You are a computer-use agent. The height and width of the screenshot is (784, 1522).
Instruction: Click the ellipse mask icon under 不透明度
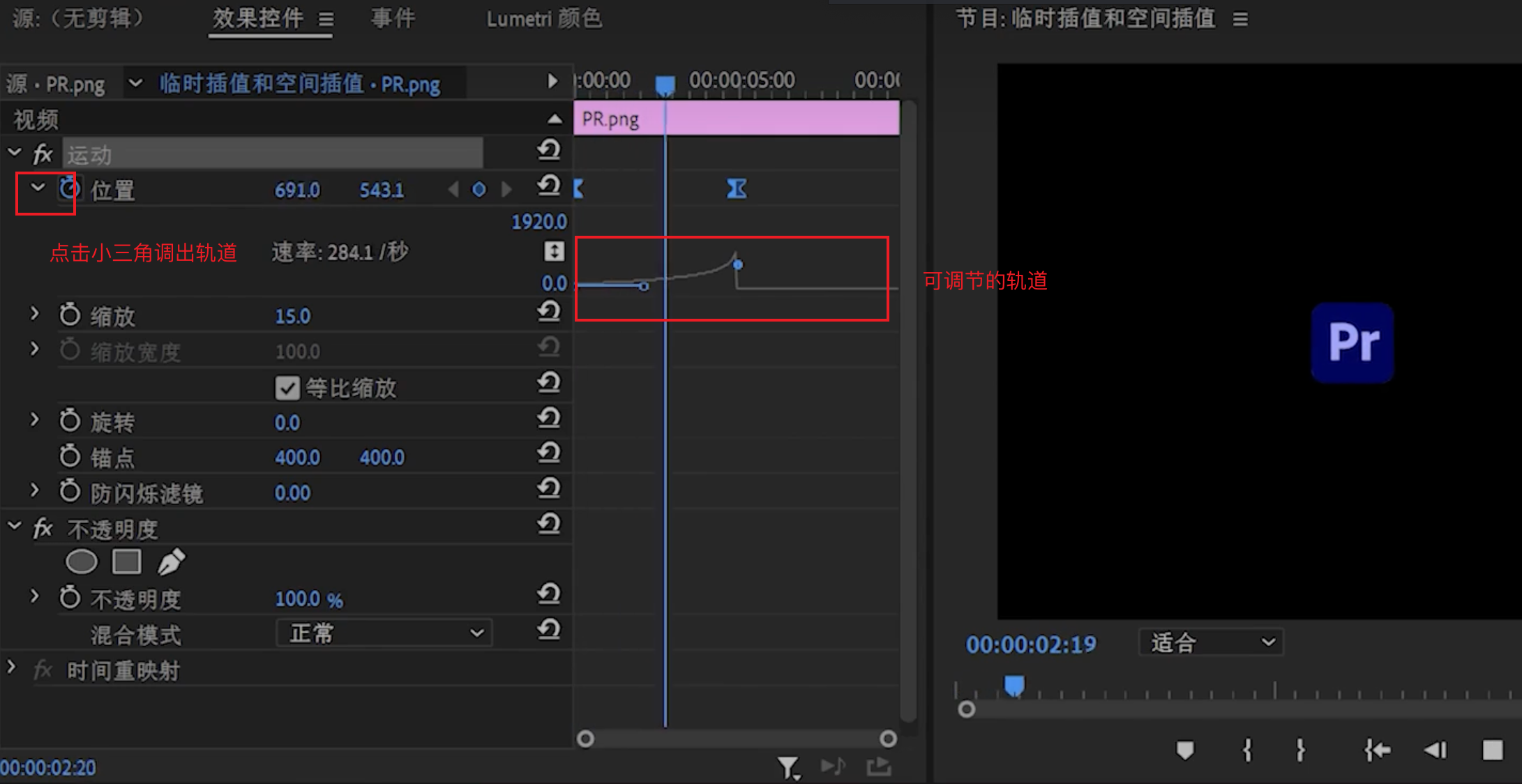pos(82,561)
